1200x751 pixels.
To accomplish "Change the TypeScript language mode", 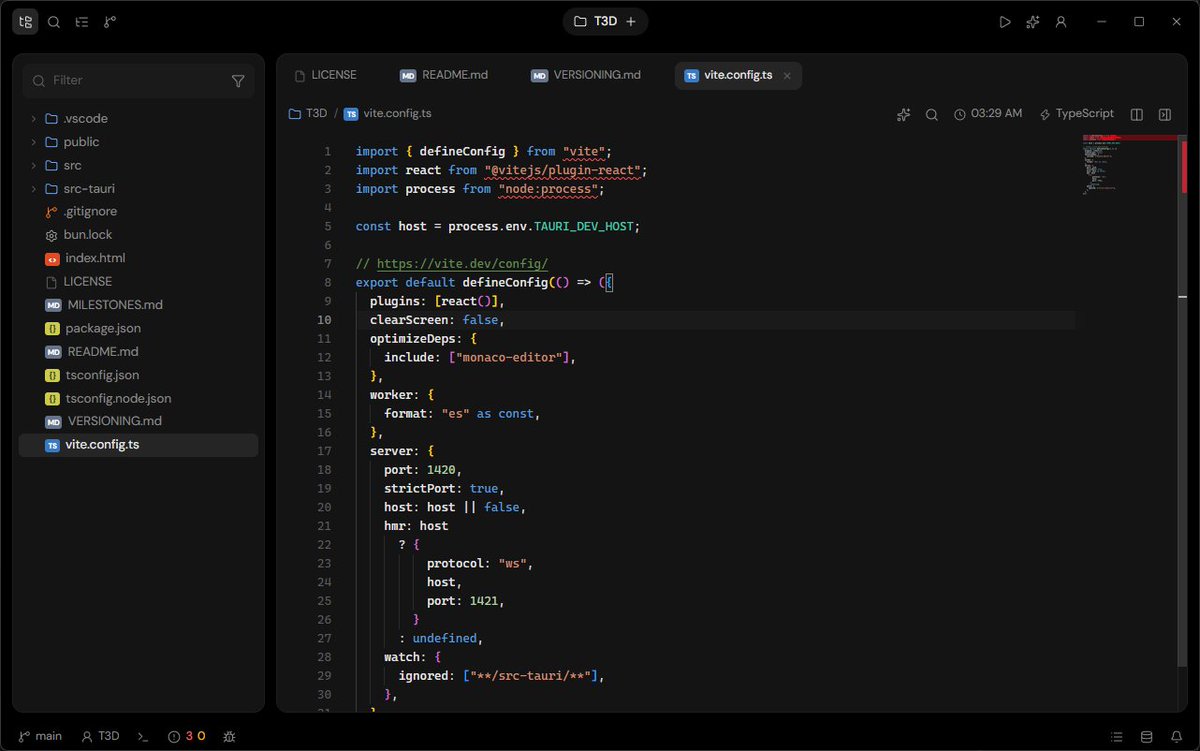I will pos(1077,114).
